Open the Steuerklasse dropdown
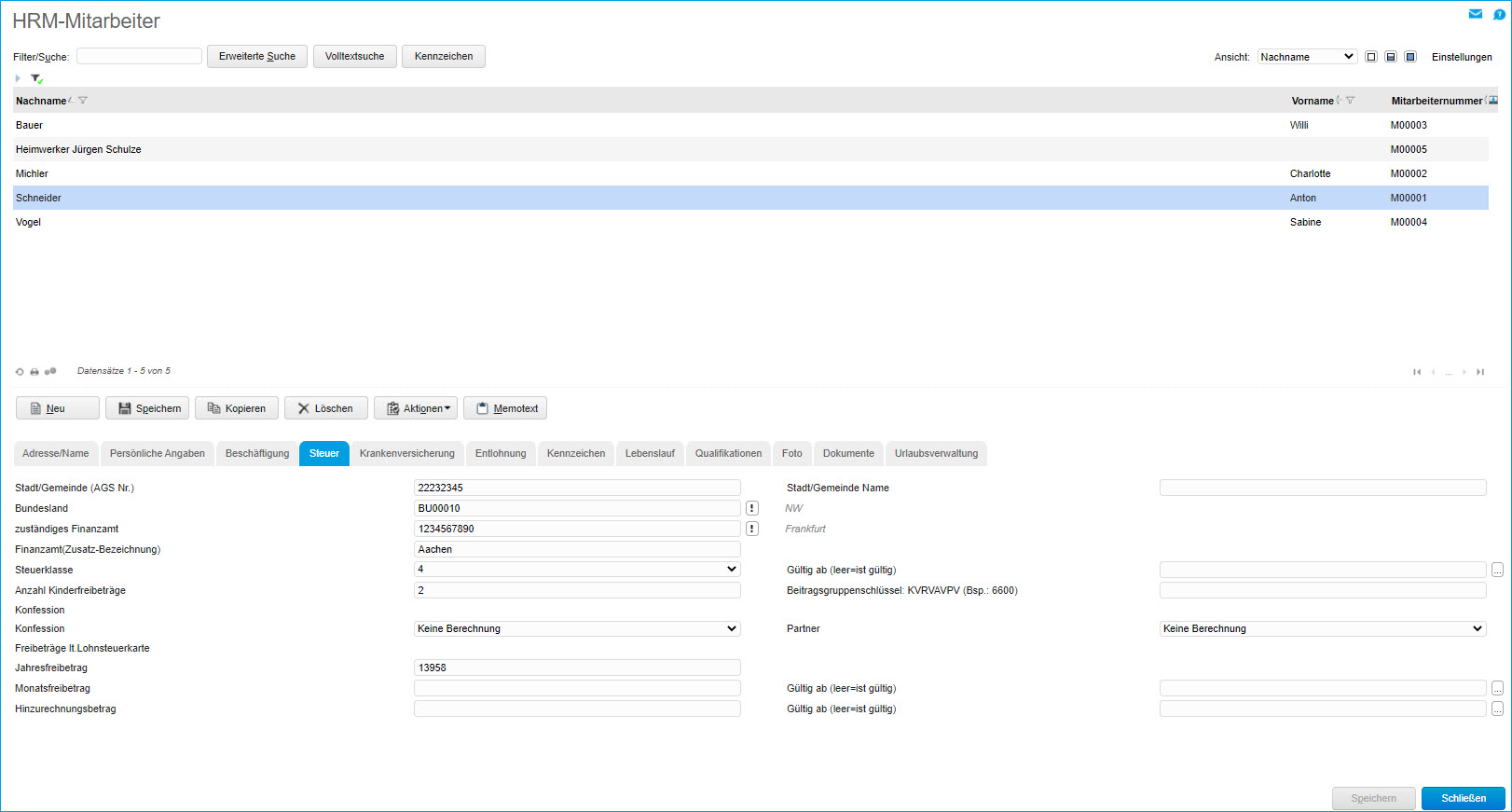The height and width of the screenshot is (812, 1512). click(577, 569)
